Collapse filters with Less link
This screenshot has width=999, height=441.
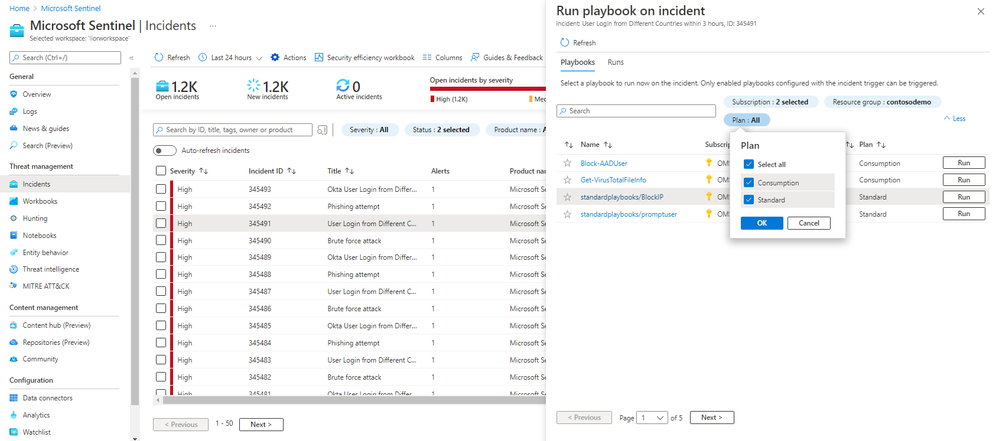[x=954, y=119]
